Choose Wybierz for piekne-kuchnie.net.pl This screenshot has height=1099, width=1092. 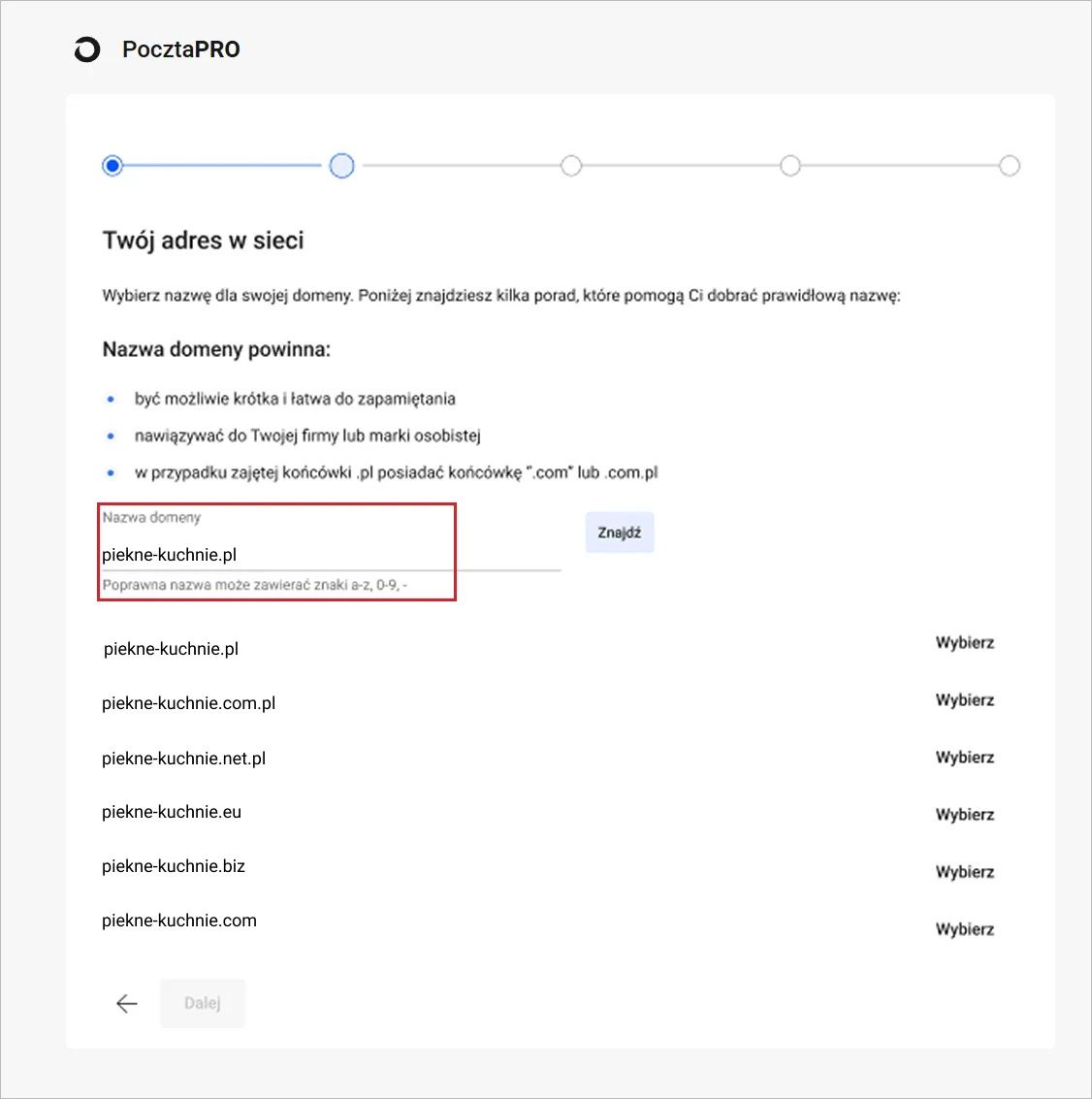pyautogui.click(x=965, y=758)
